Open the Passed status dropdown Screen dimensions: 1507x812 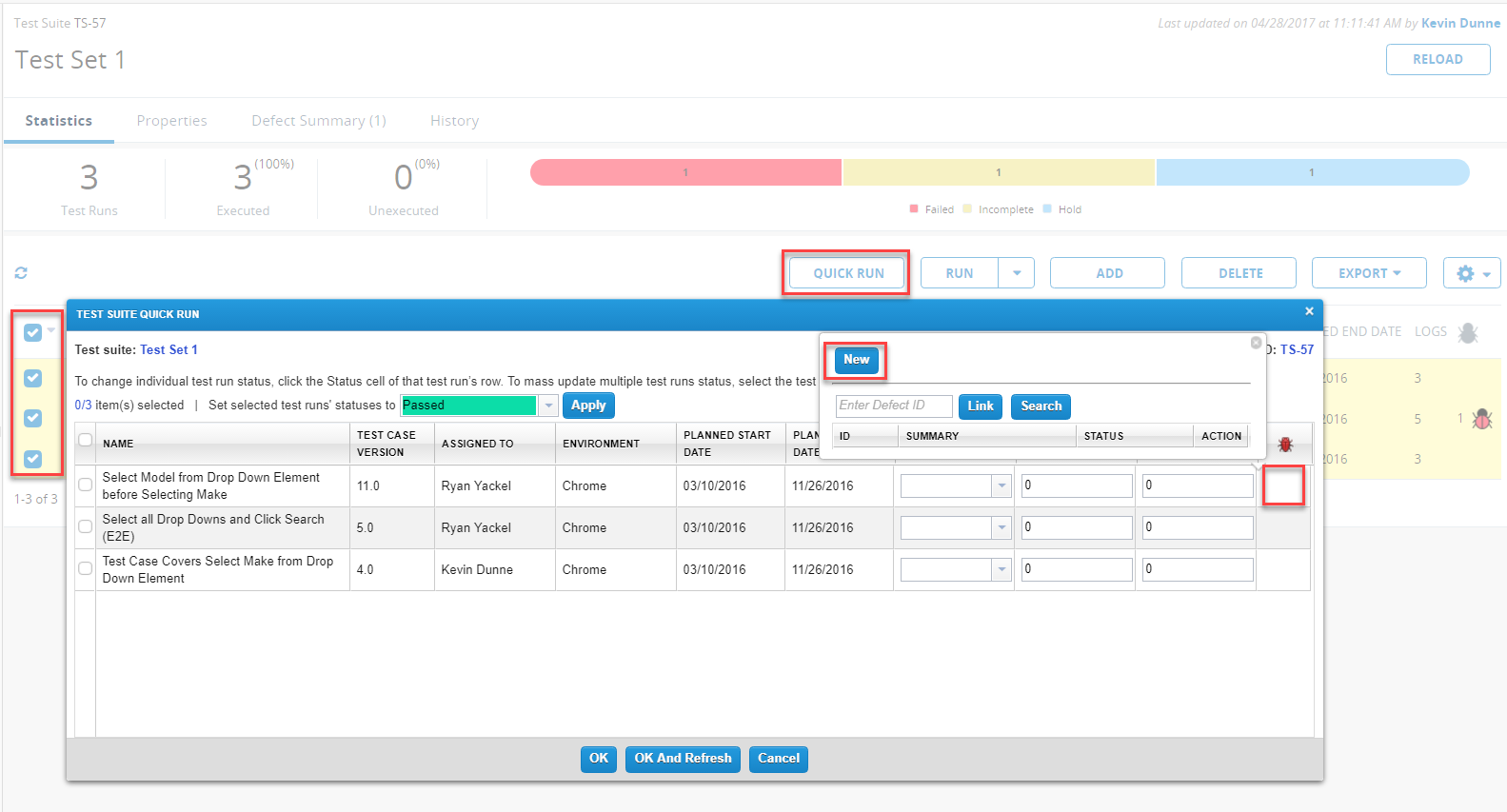[548, 406]
